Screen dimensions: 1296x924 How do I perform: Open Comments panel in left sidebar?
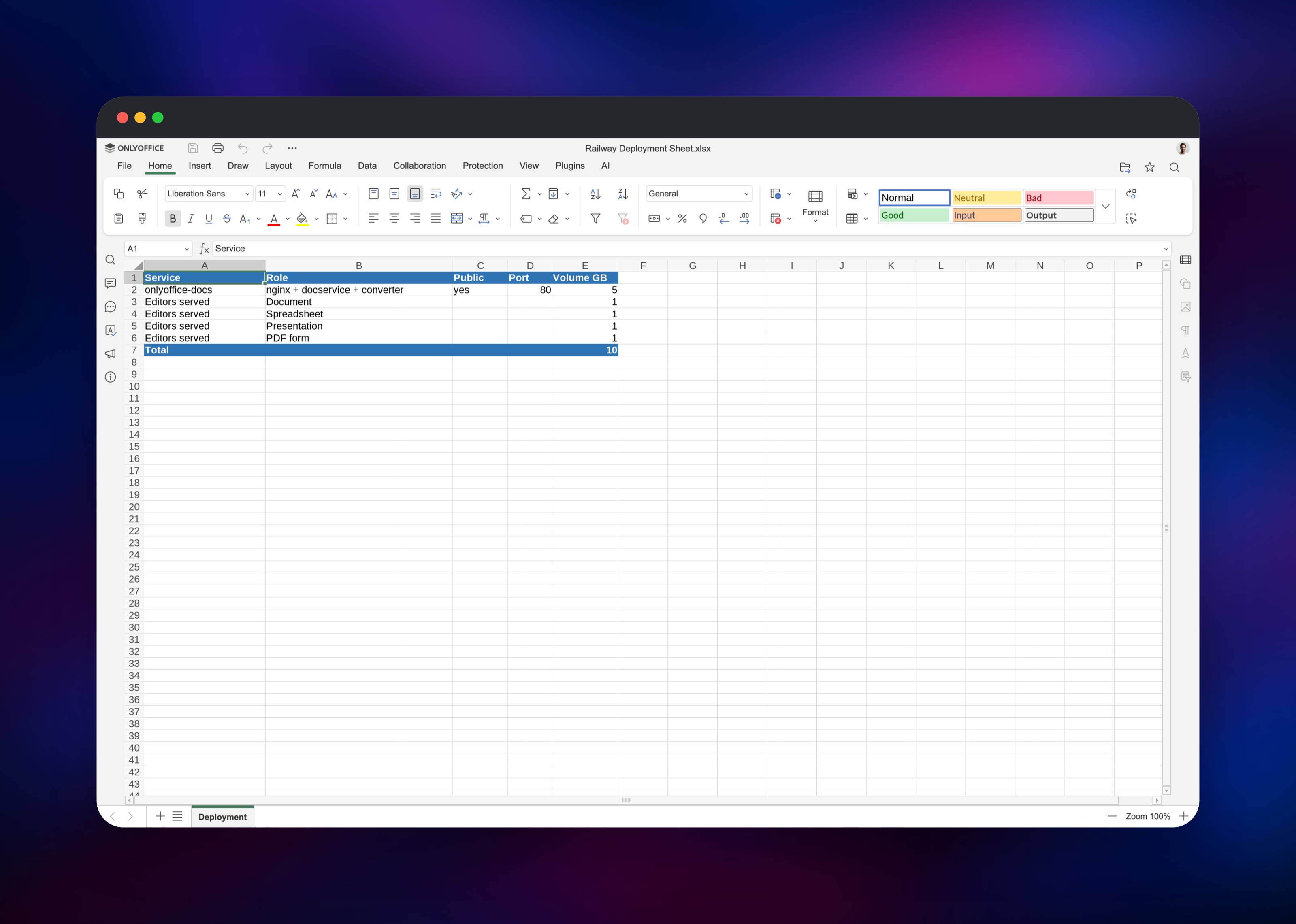[x=111, y=283]
